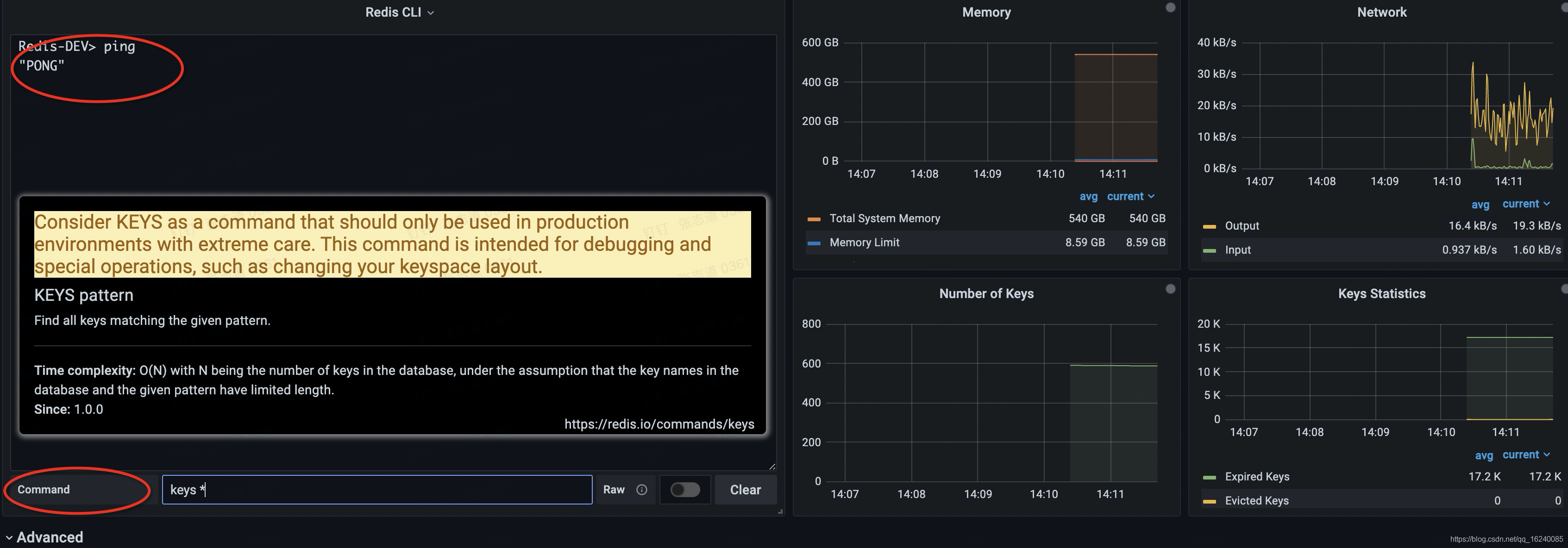Click the Redis CLI panel corner resize handle
This screenshot has width=1568, height=548.
tap(780, 512)
